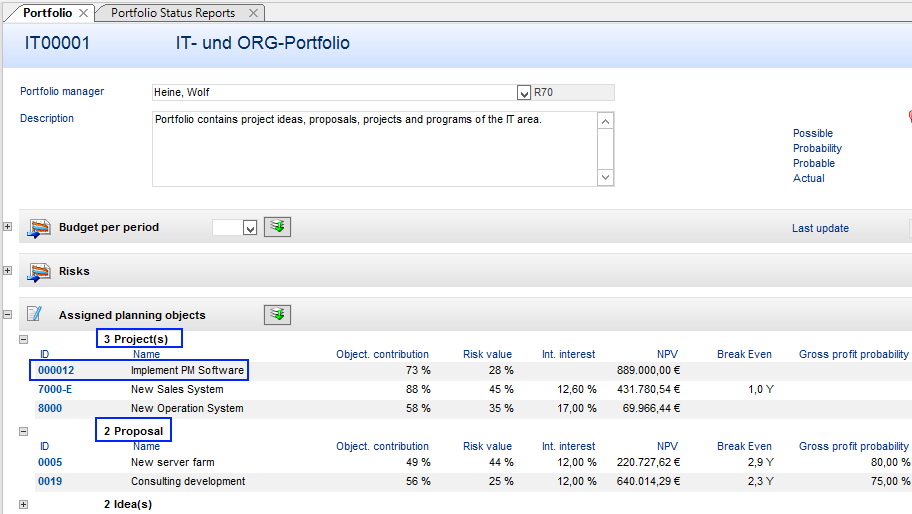Click Gross profit probability header in Proposal table
This screenshot has height=514, width=912.
pos(853,446)
